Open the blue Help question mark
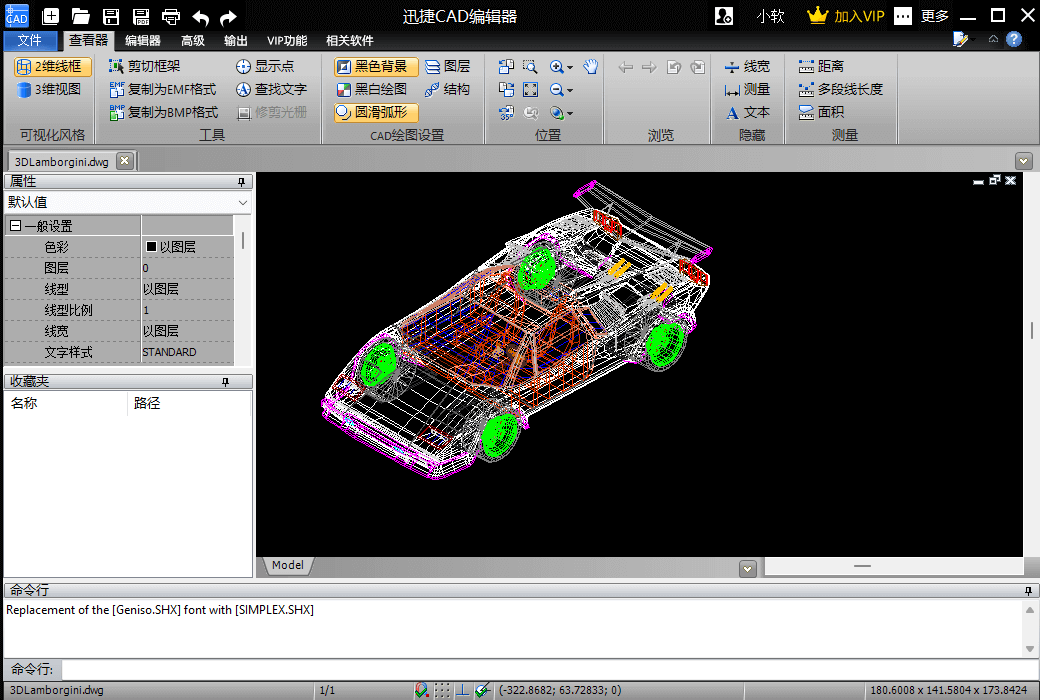Image resolution: width=1040 pixels, height=700 pixels. (x=1014, y=40)
